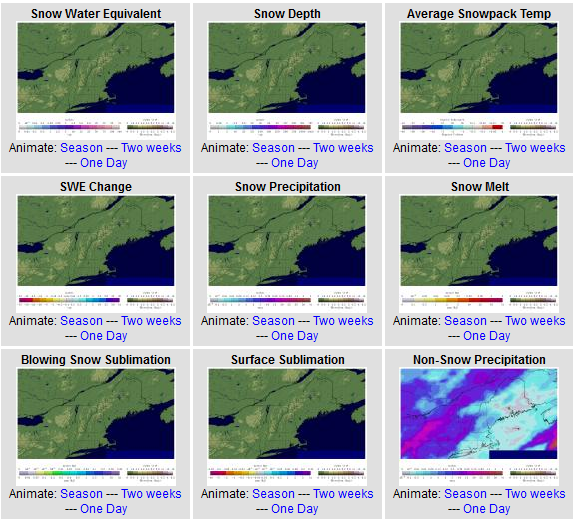Click the Average Snowpack Temp color legend
574x520 pixels.
(x=452, y=127)
